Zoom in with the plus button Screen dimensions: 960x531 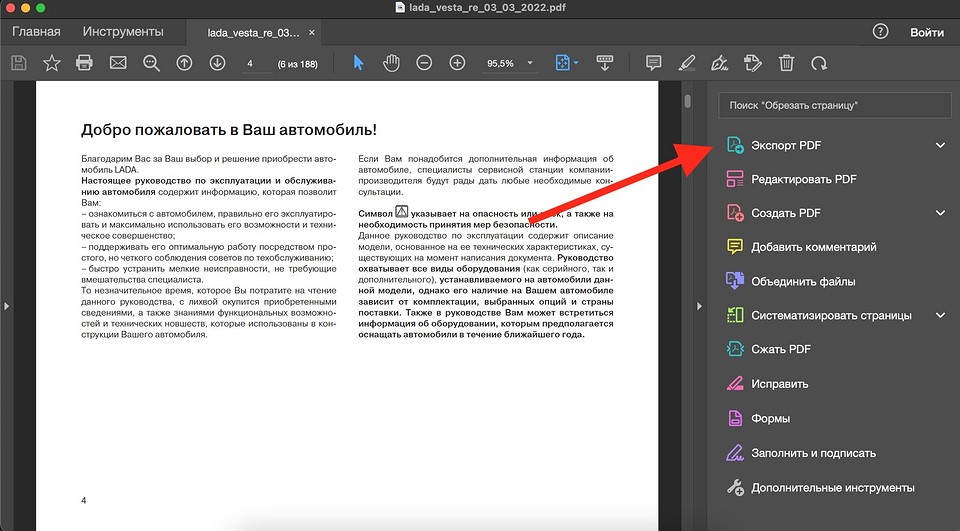[x=457, y=63]
